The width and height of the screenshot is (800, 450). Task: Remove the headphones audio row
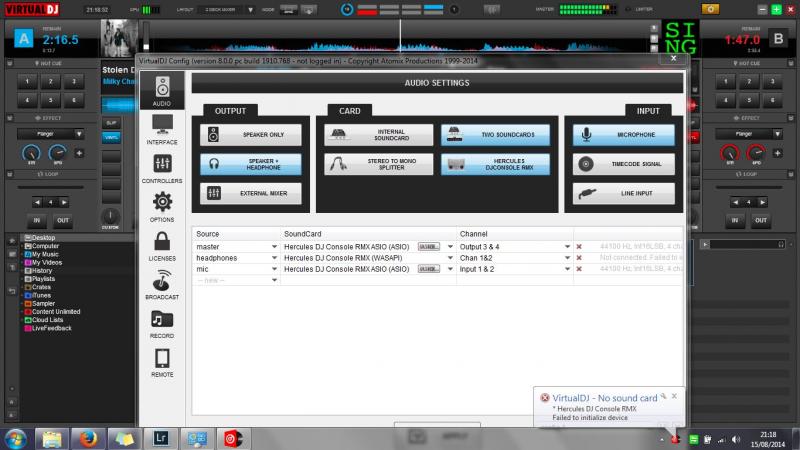click(x=579, y=258)
